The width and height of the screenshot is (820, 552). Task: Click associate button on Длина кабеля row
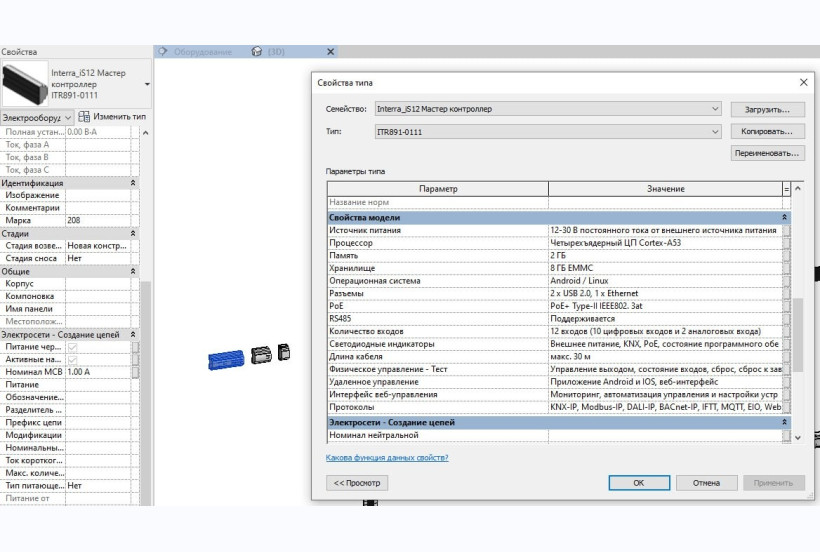coord(786,356)
